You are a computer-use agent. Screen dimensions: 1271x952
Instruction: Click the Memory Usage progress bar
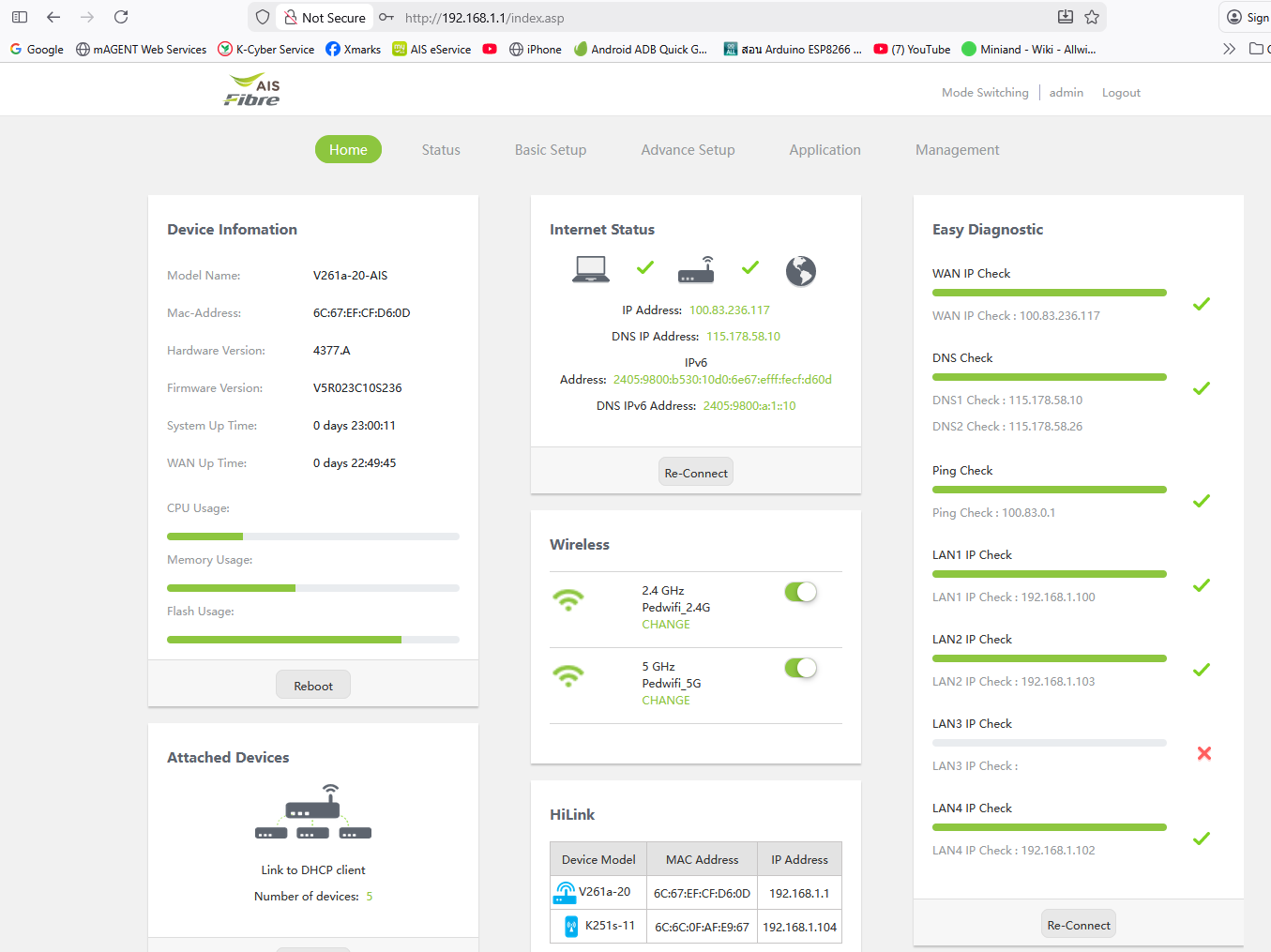click(x=313, y=588)
